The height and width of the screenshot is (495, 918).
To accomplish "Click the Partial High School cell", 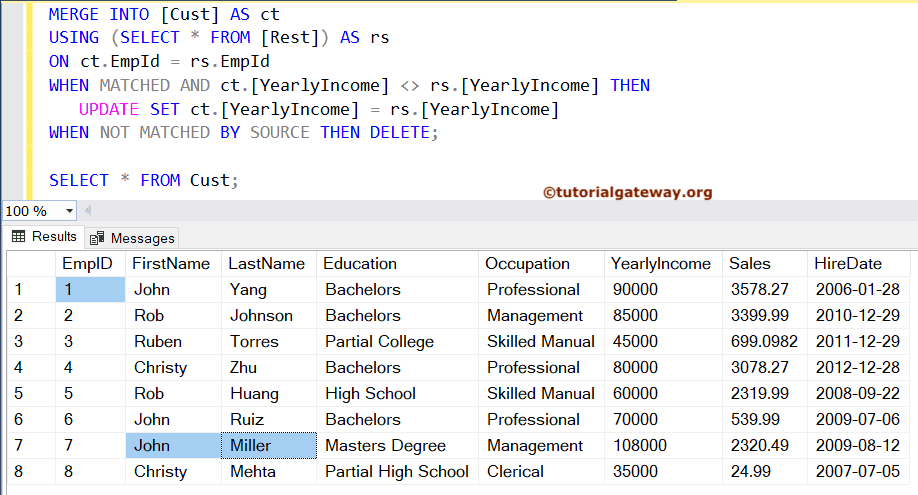I will (397, 472).
